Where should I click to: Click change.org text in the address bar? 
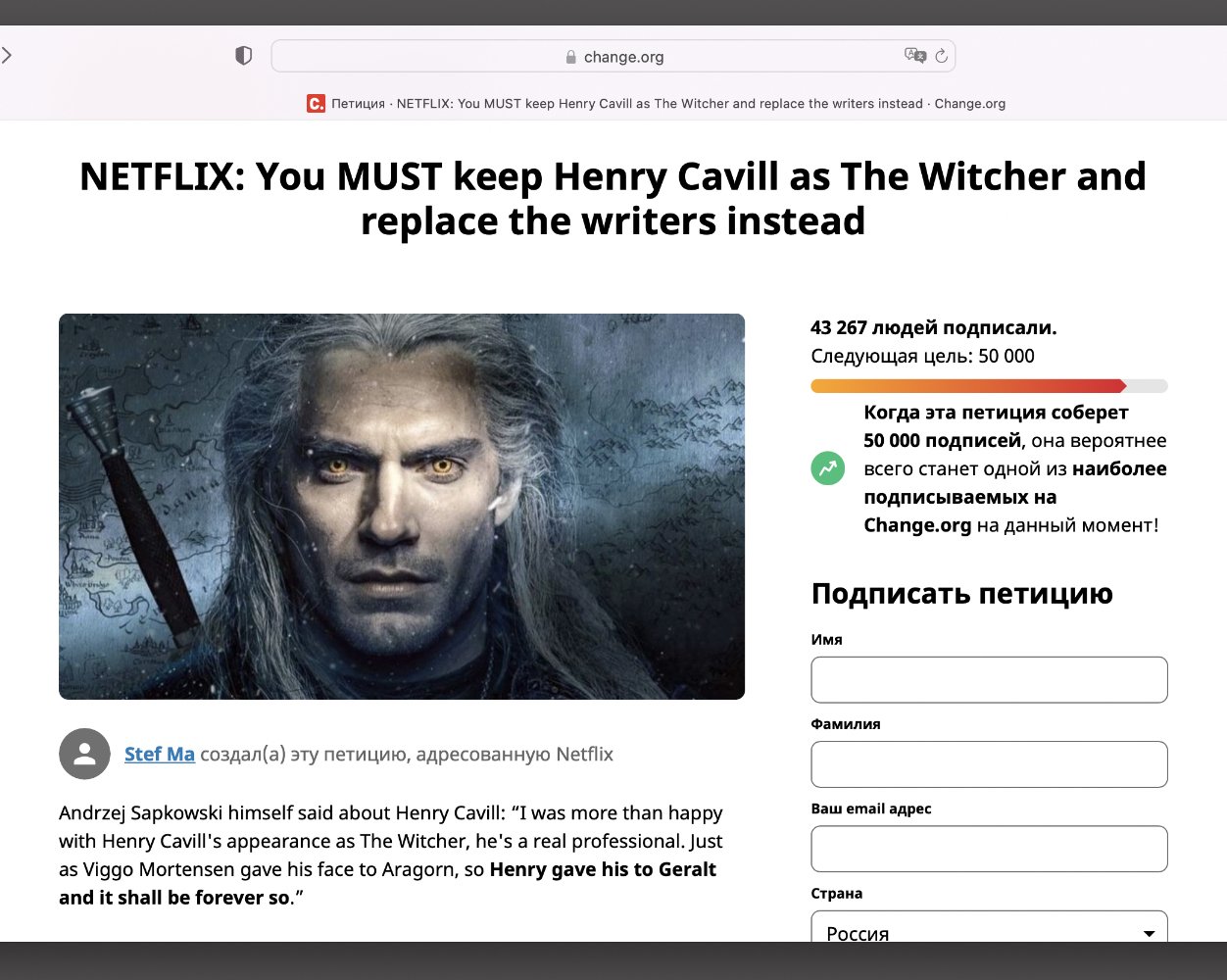point(623,56)
